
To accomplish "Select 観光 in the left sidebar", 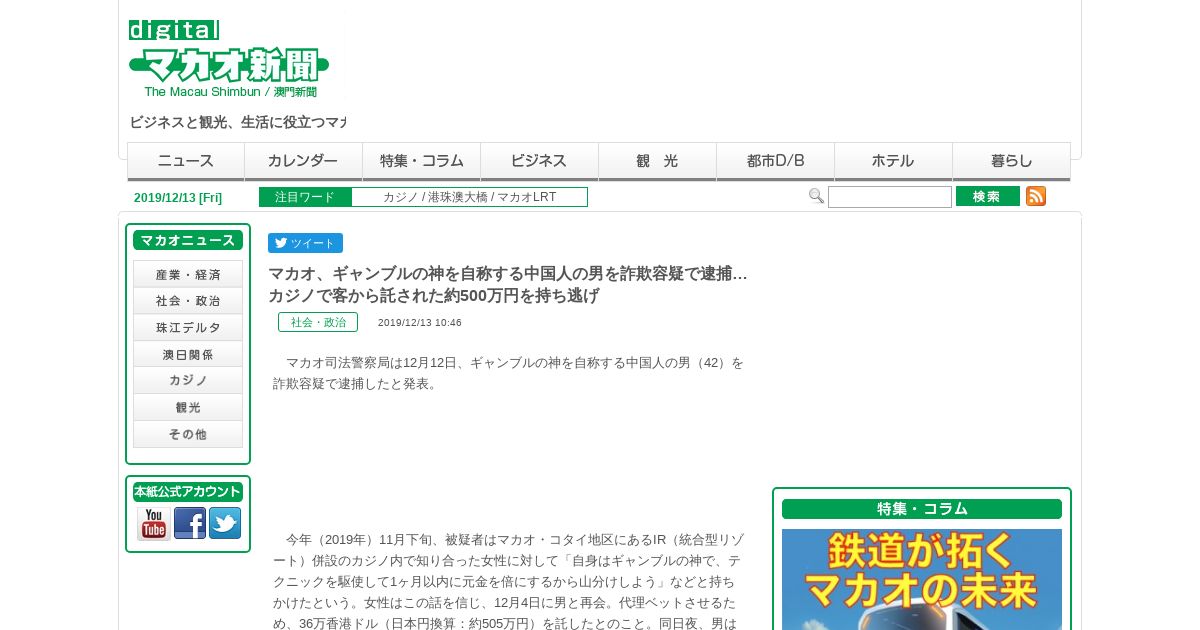I will 188,408.
